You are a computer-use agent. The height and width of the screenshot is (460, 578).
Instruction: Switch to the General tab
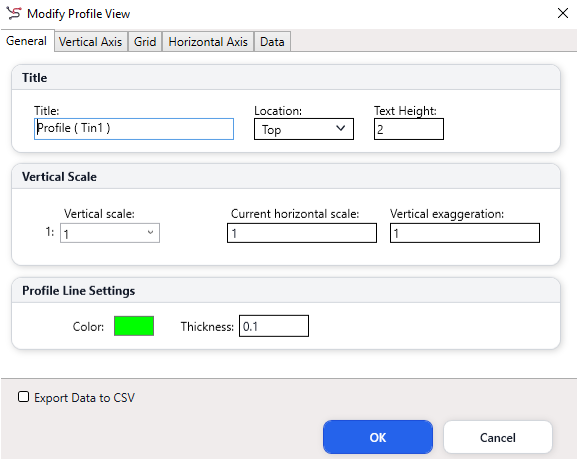(27, 41)
